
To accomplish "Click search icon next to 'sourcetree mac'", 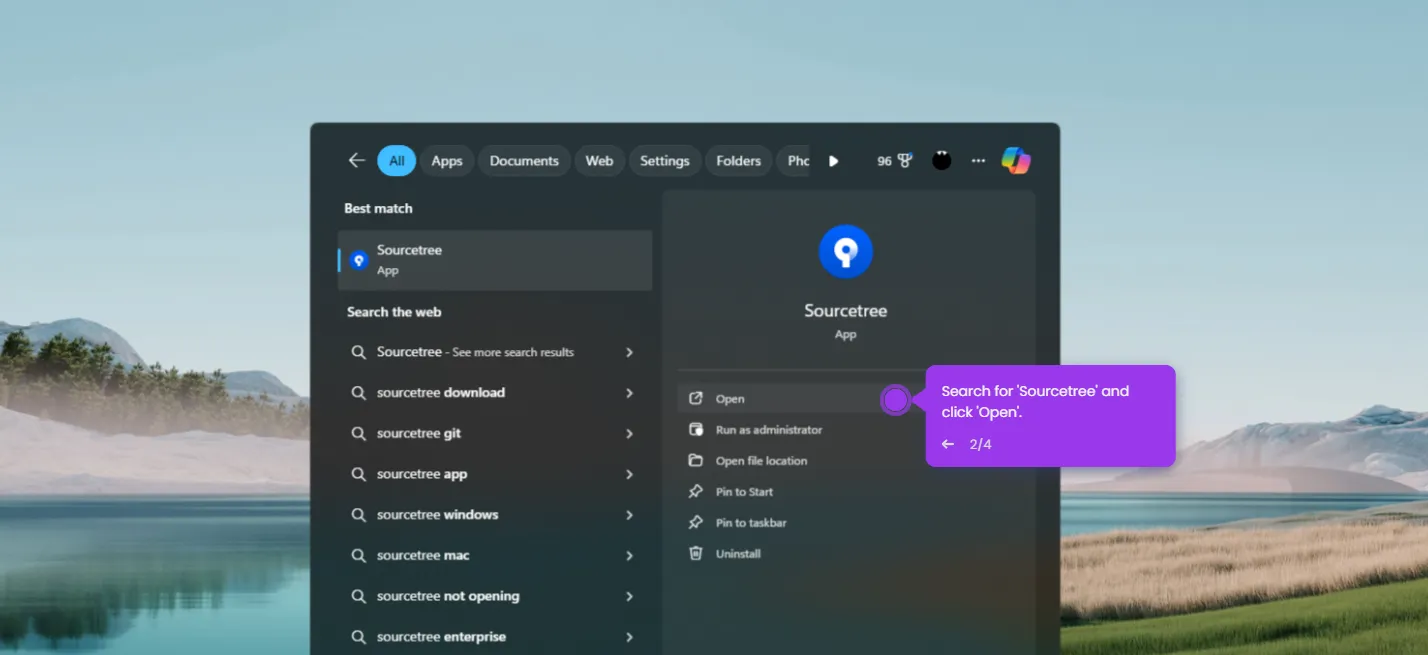I will point(358,556).
